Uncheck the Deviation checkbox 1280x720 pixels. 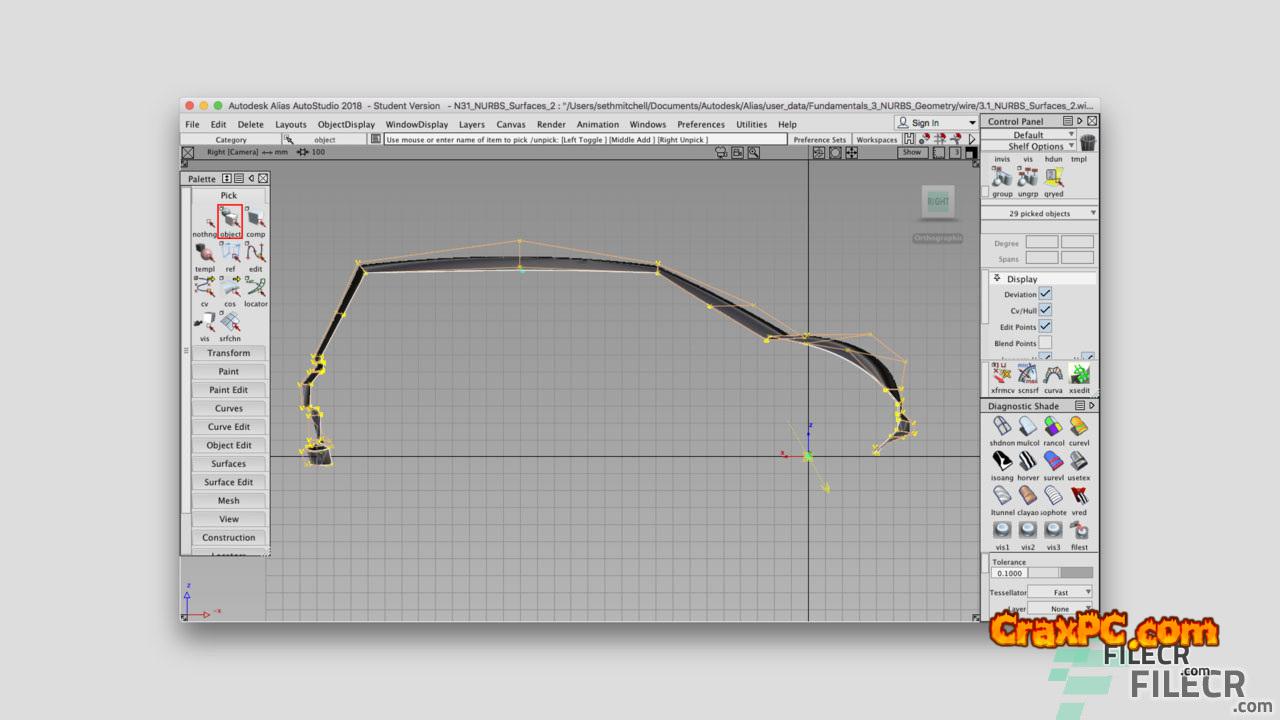[1045, 294]
